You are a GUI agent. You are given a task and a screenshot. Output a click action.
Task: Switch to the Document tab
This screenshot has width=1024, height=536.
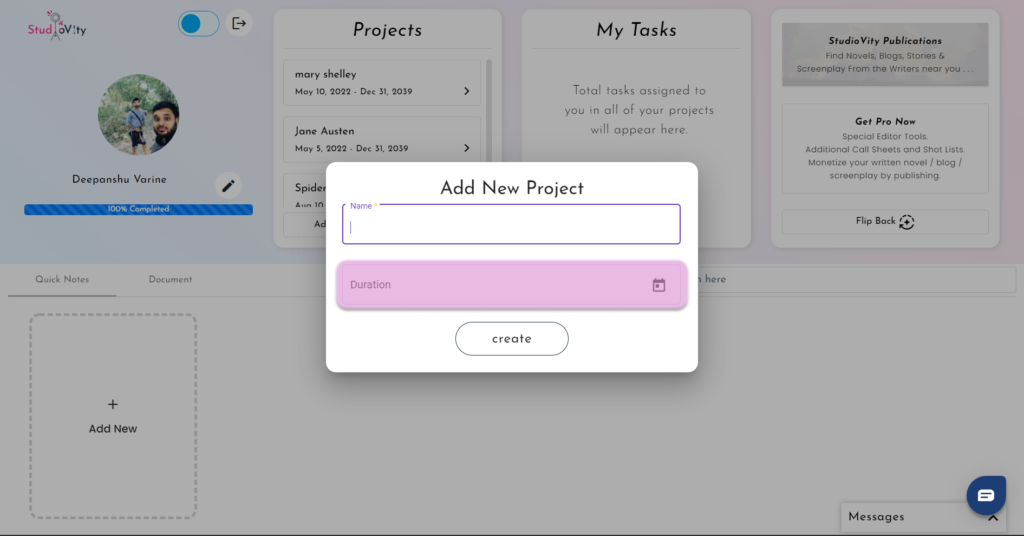coord(170,279)
